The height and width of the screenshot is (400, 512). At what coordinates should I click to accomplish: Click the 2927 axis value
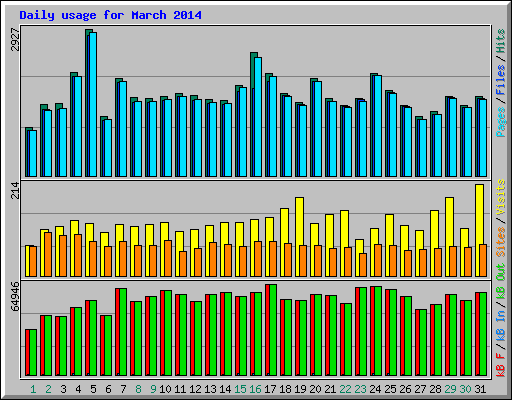tap(15, 40)
